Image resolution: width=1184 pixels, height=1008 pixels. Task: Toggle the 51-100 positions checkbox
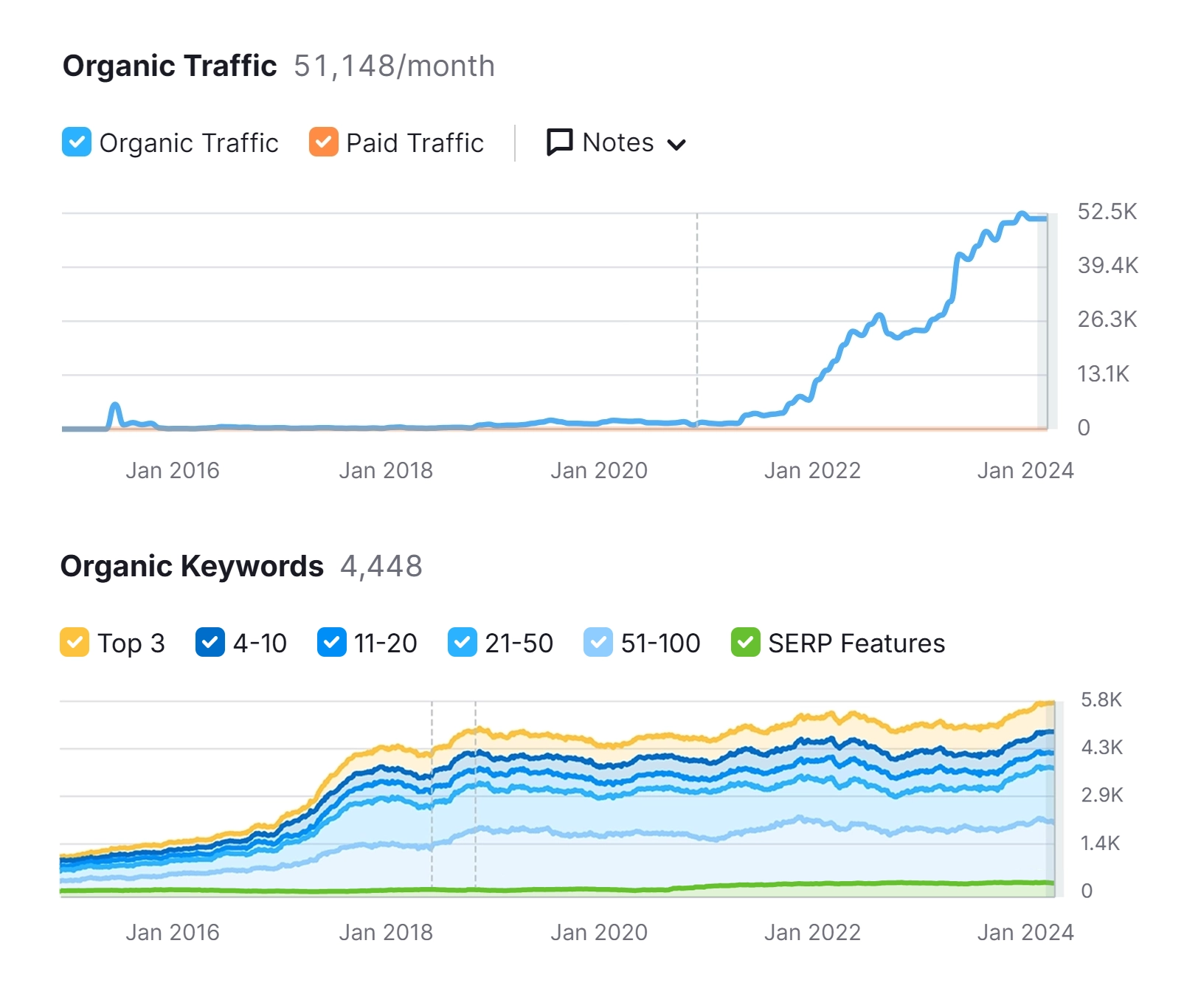pyautogui.click(x=598, y=643)
